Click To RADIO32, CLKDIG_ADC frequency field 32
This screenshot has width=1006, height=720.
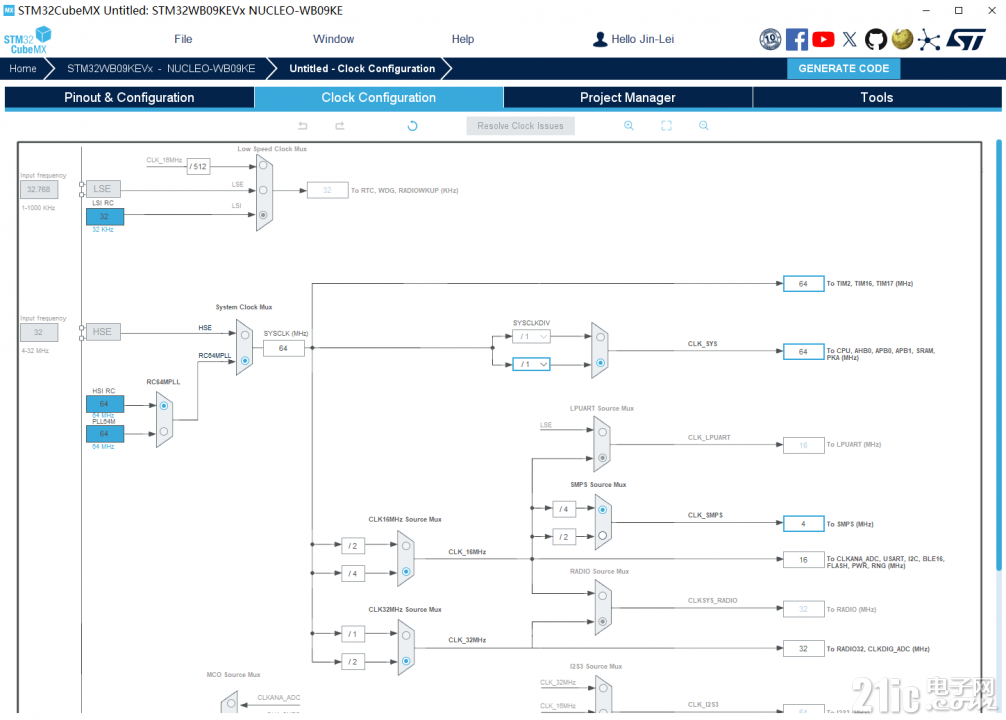[803, 649]
